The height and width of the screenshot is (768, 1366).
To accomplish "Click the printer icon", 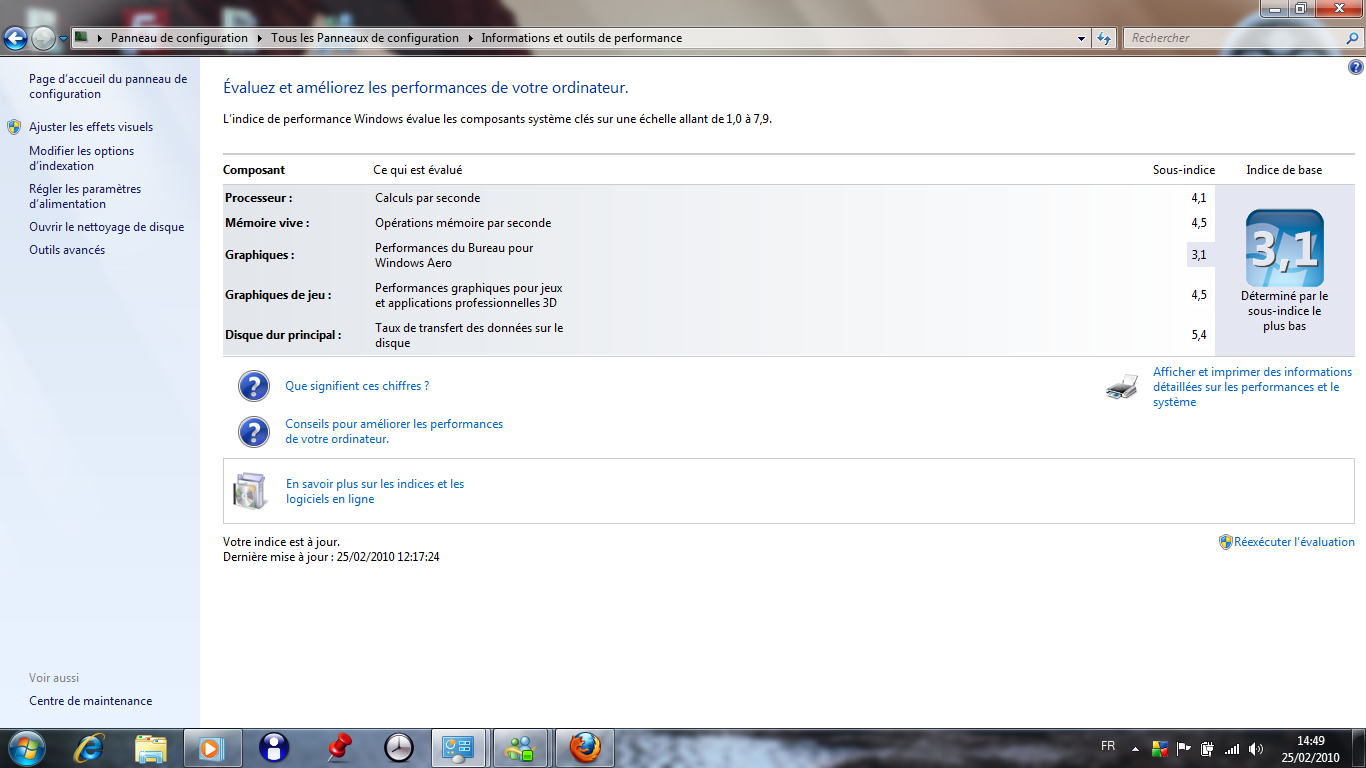I will 1122,386.
